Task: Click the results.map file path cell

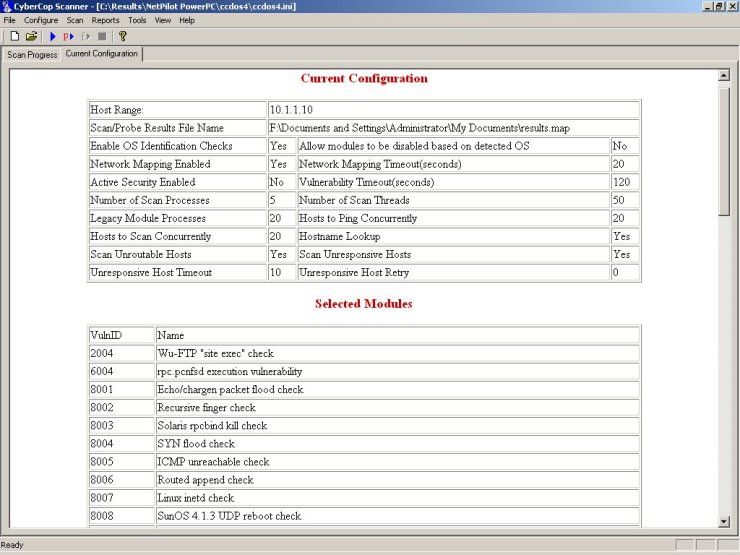Action: pos(454,128)
